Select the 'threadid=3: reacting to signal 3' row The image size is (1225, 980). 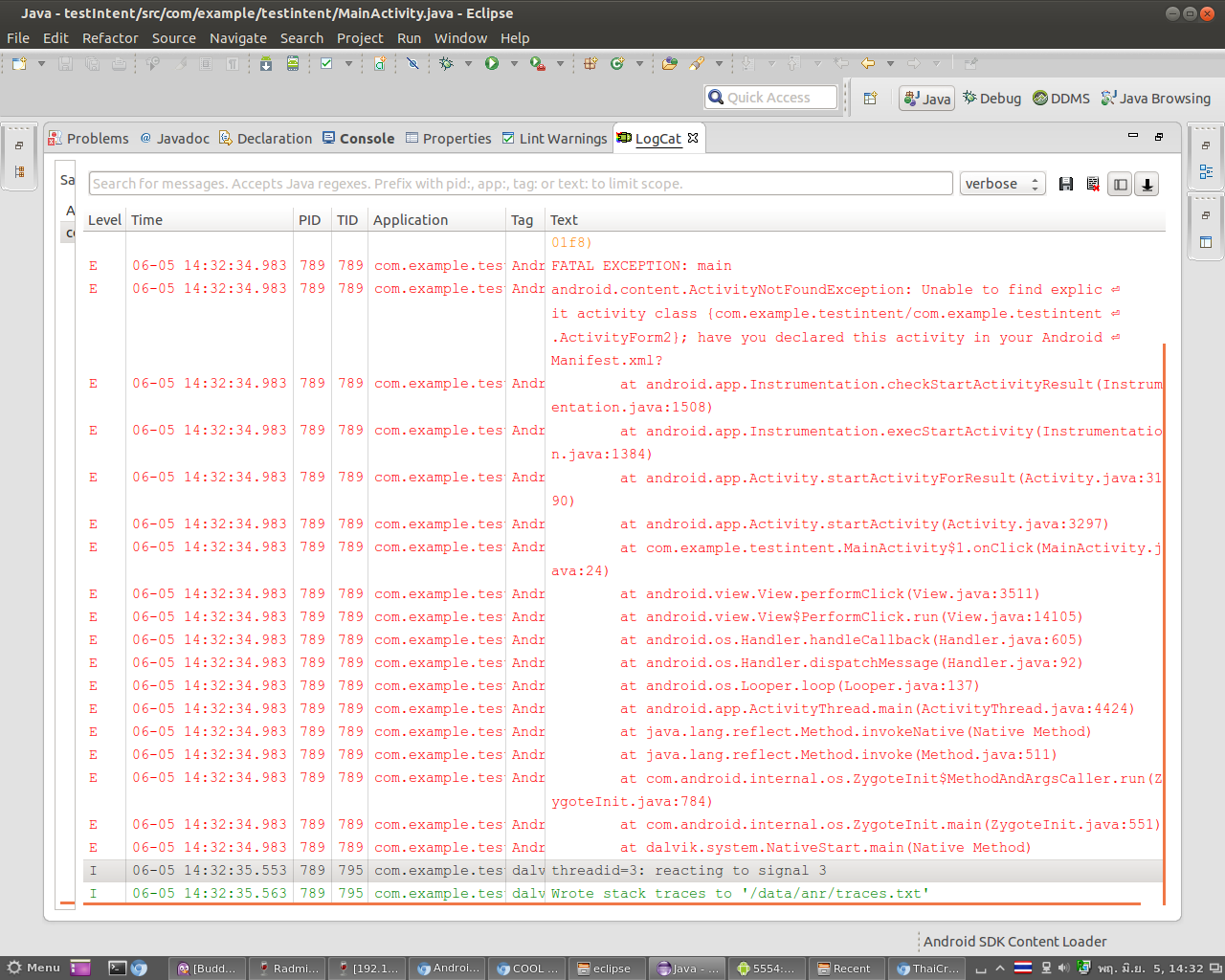(624, 871)
